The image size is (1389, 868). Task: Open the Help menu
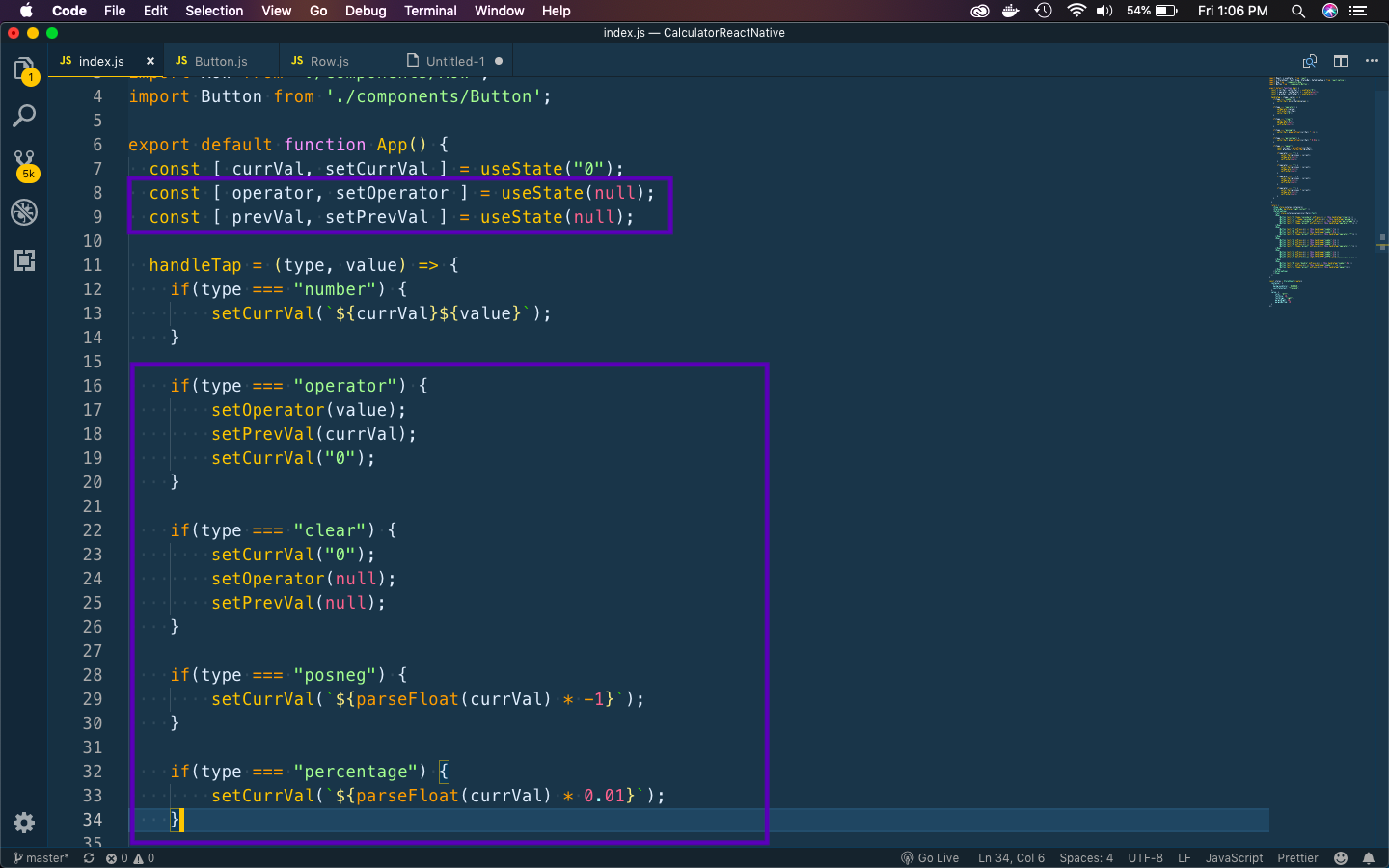click(x=556, y=11)
